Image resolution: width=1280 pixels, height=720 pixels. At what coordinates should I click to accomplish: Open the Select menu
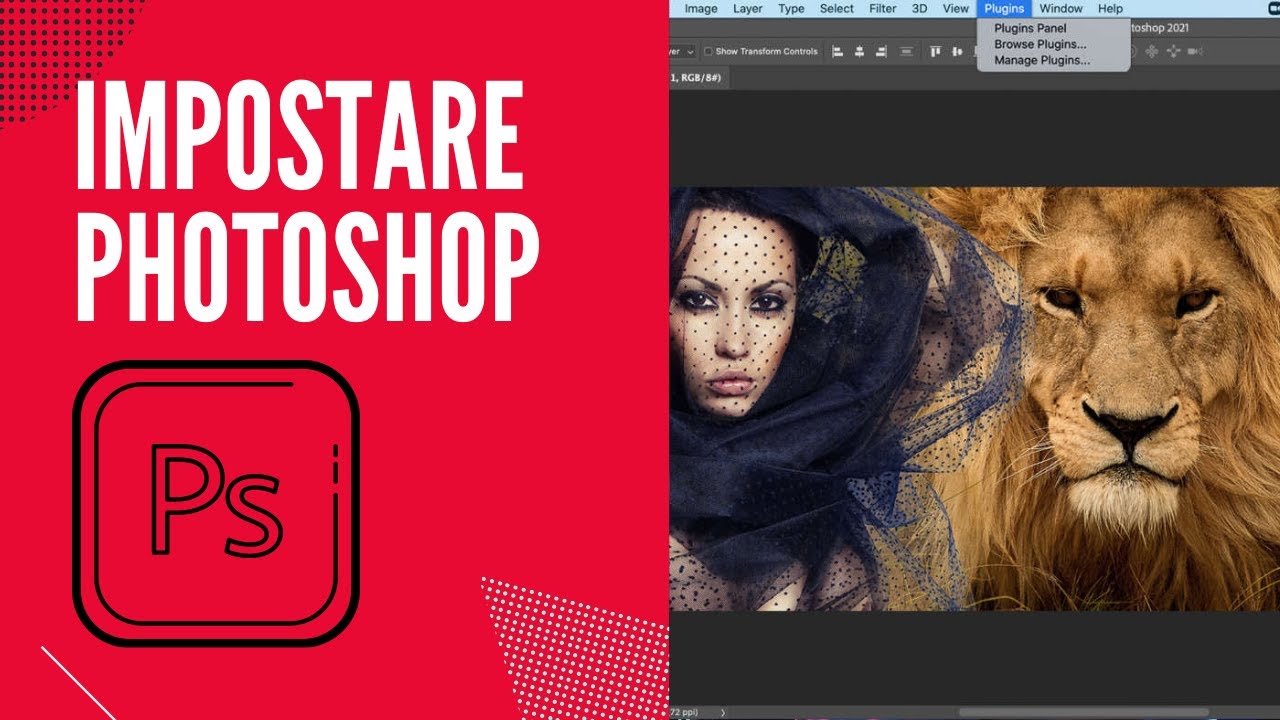pyautogui.click(x=837, y=8)
